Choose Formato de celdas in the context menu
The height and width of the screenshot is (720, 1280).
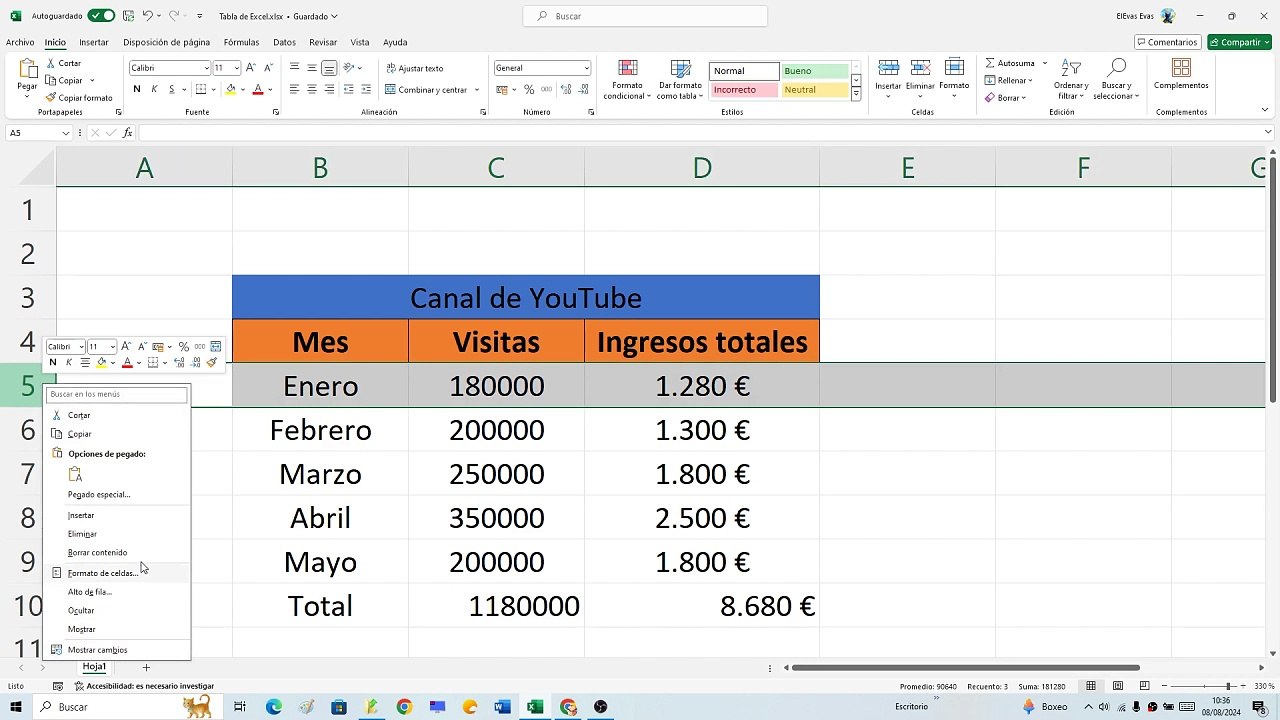117,573
